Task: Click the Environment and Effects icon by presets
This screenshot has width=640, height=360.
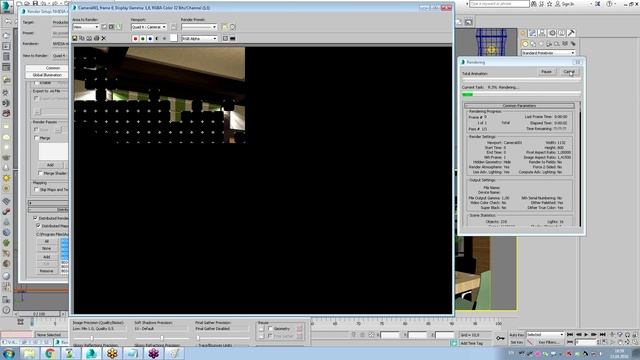Action: pos(233,27)
